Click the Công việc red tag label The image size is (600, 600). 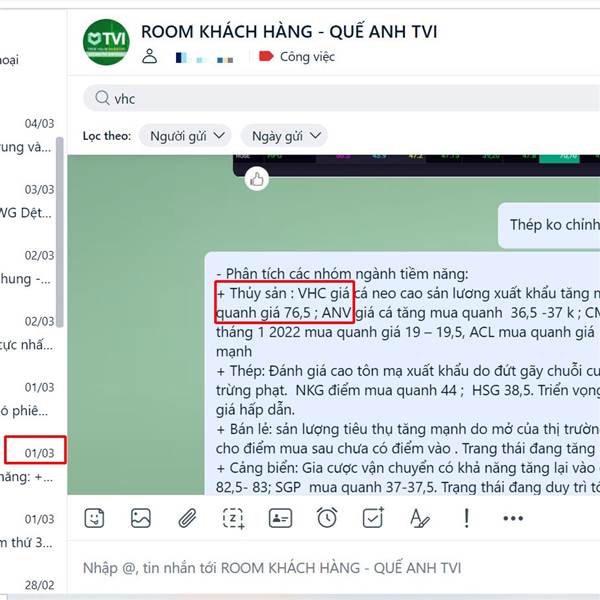point(297,57)
